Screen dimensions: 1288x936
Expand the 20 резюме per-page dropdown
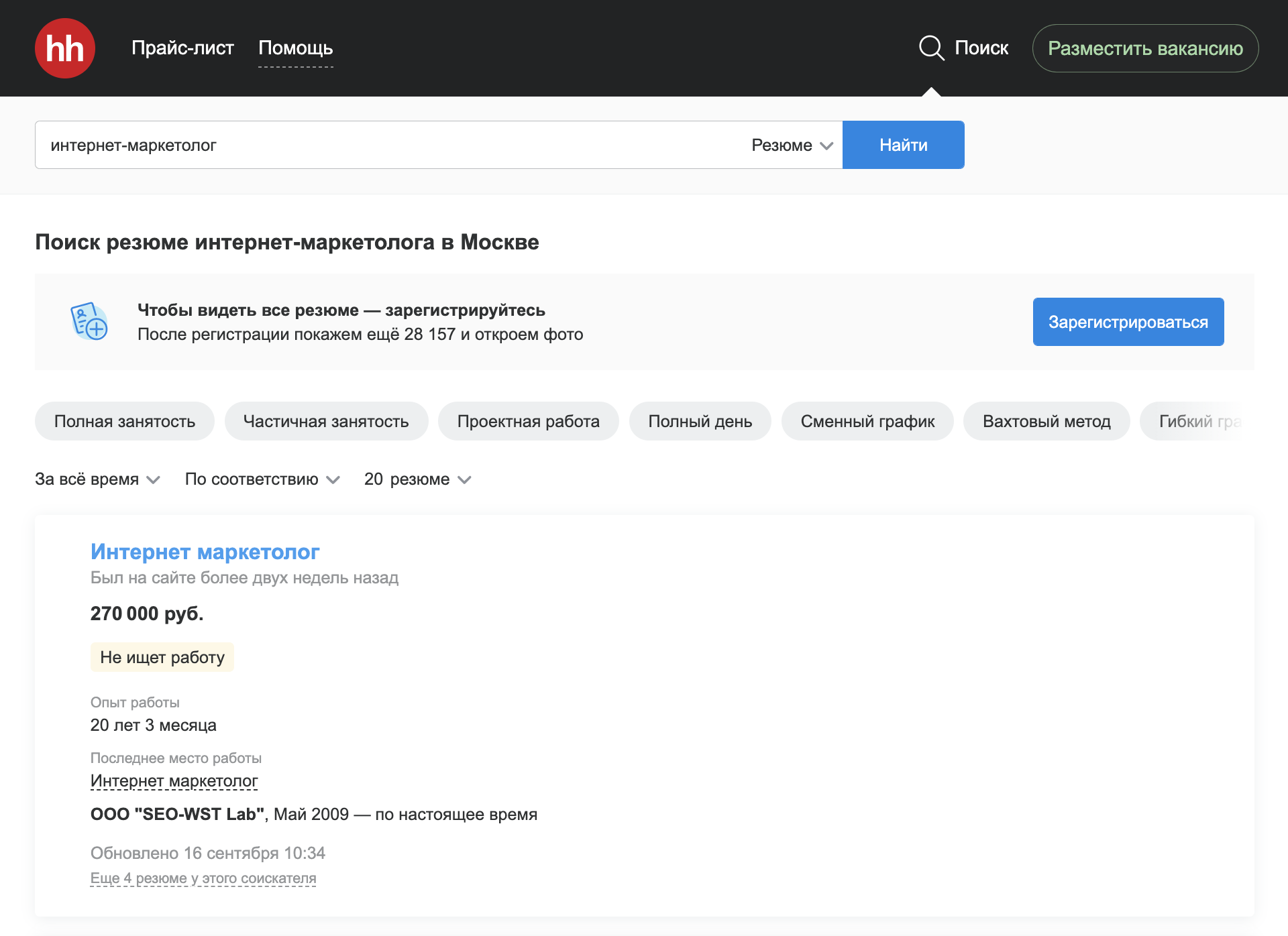(x=418, y=479)
